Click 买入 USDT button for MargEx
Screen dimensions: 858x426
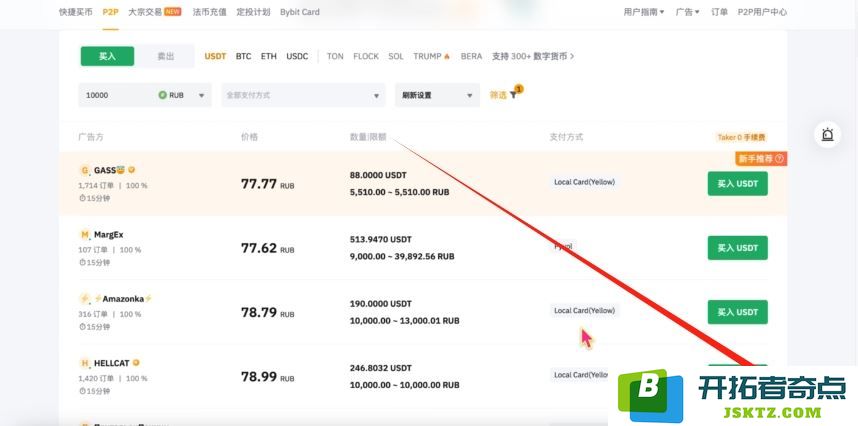click(x=737, y=248)
